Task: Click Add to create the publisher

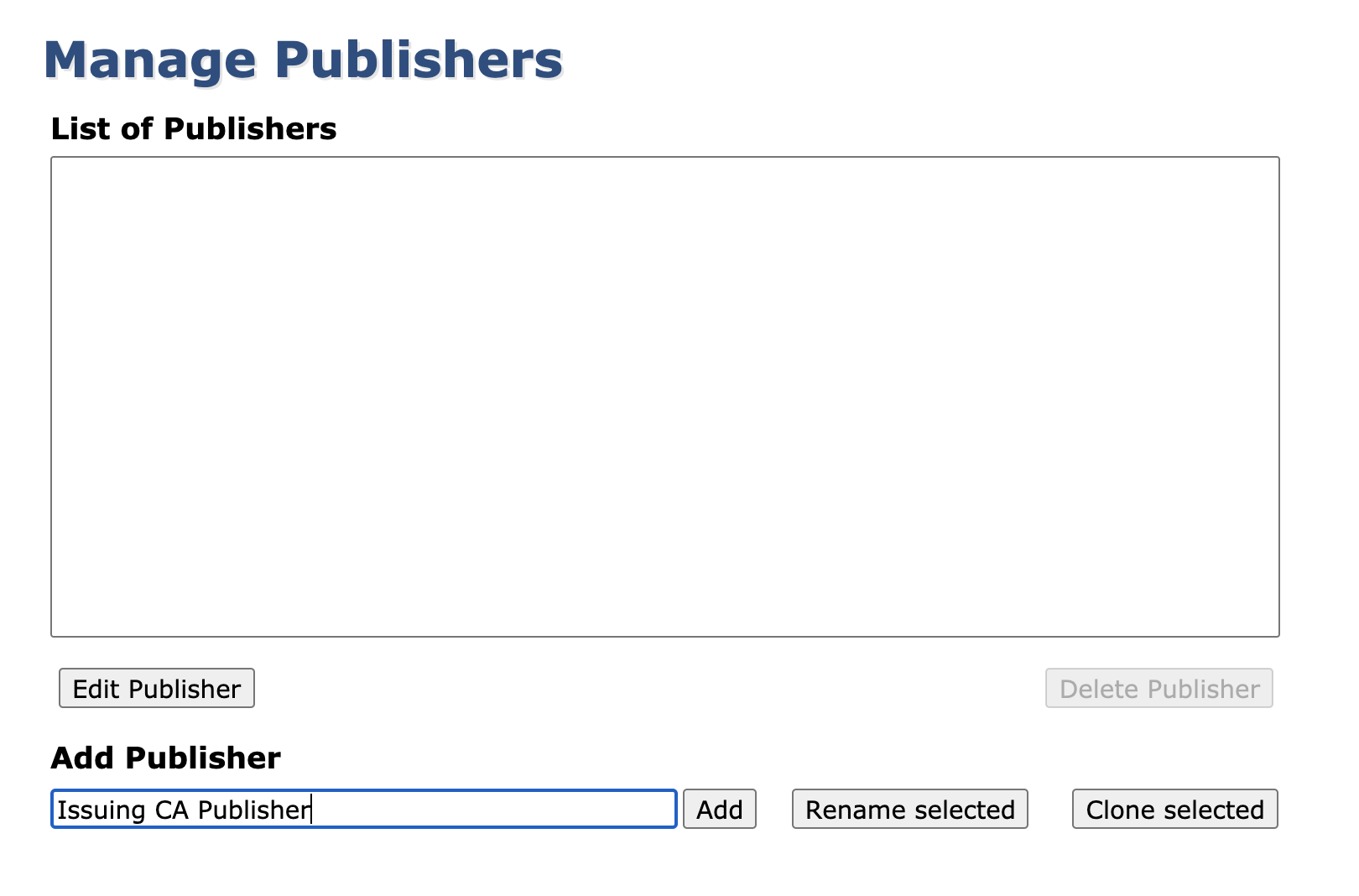Action: [x=720, y=810]
